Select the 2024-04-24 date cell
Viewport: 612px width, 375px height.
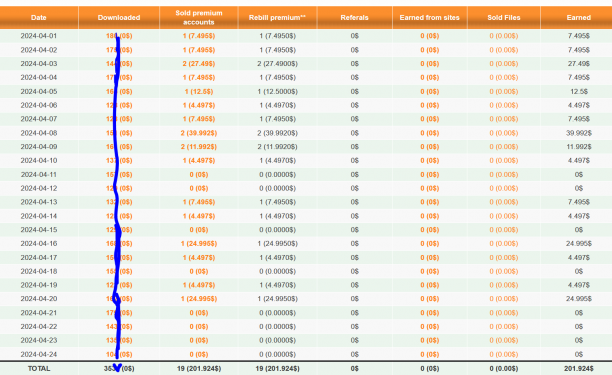pyautogui.click(x=39, y=354)
